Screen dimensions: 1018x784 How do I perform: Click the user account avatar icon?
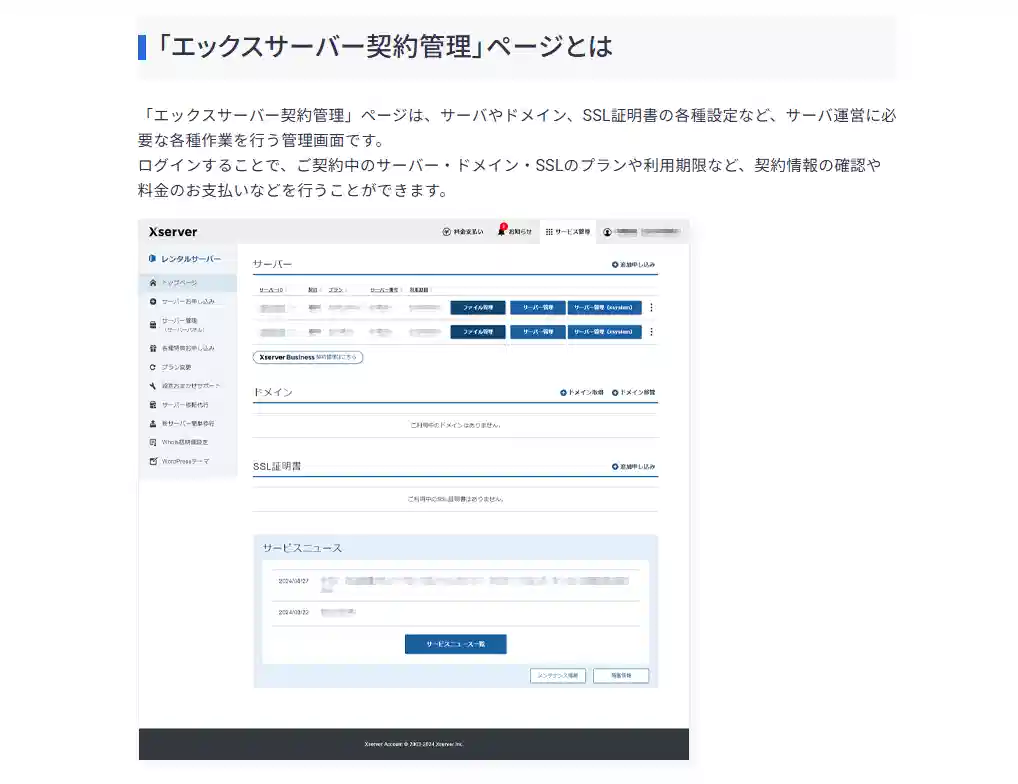tap(607, 232)
